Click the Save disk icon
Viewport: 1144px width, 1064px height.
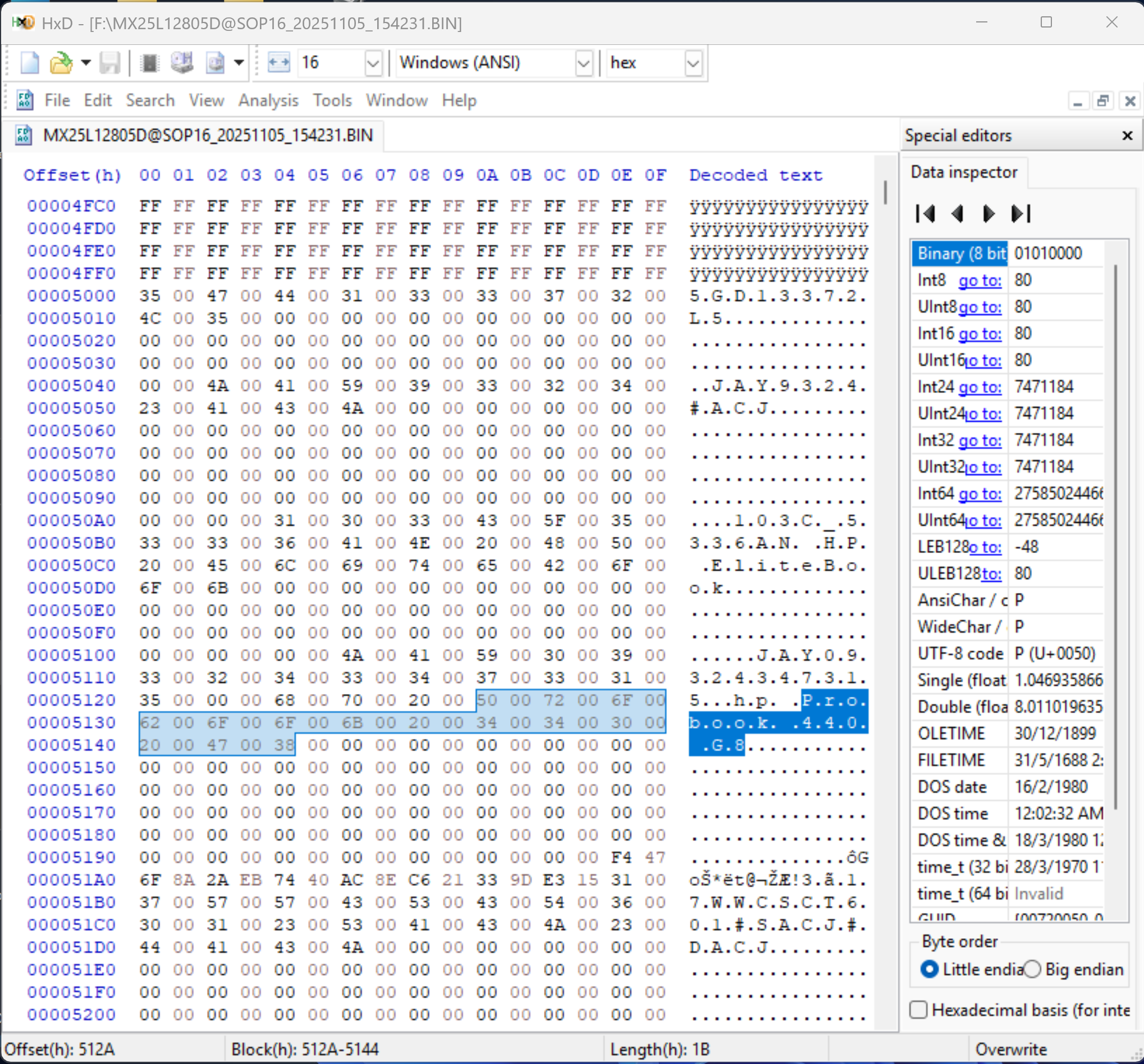[109, 62]
